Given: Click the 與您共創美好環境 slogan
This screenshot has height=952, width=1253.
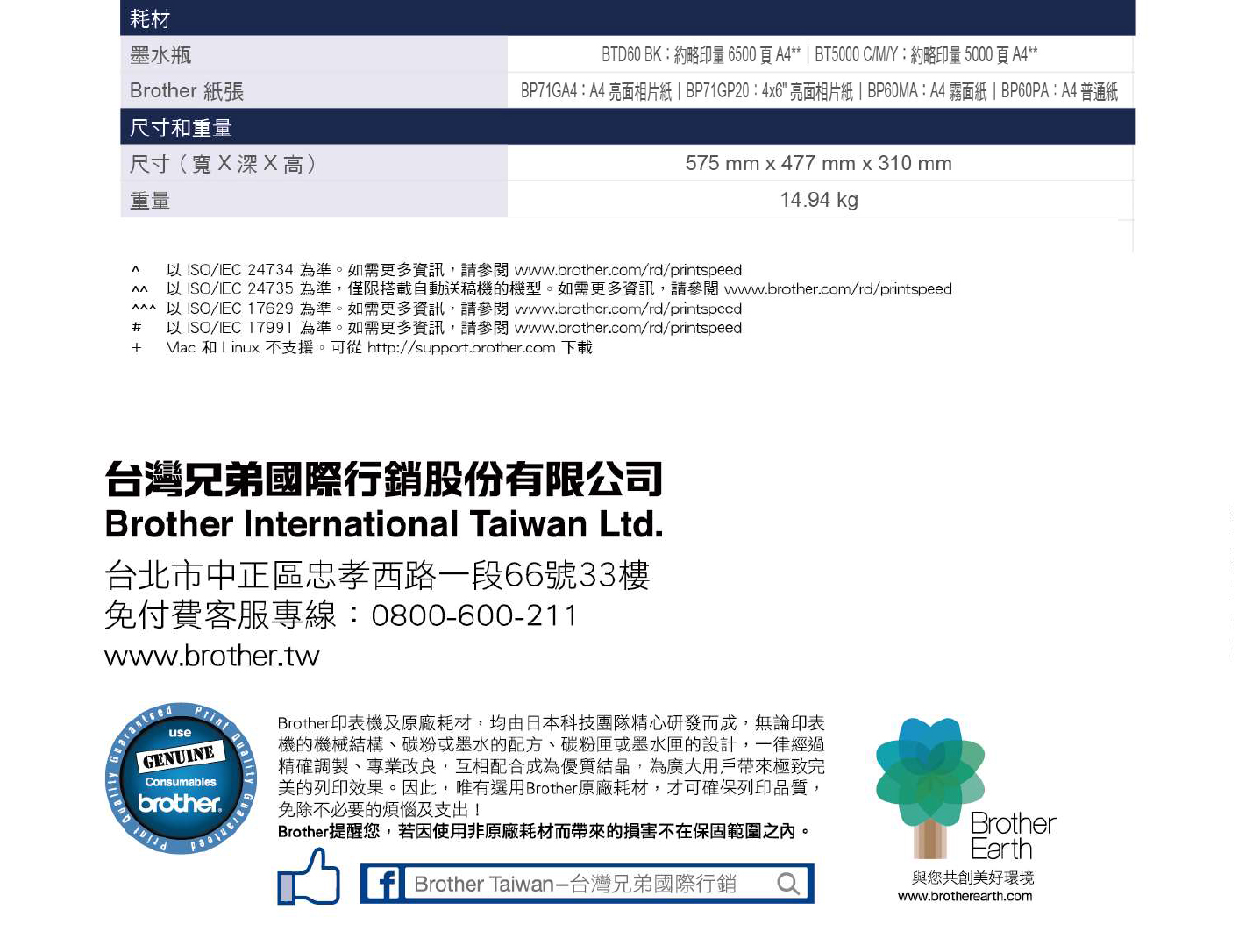Looking at the screenshot, I should coord(972,877).
